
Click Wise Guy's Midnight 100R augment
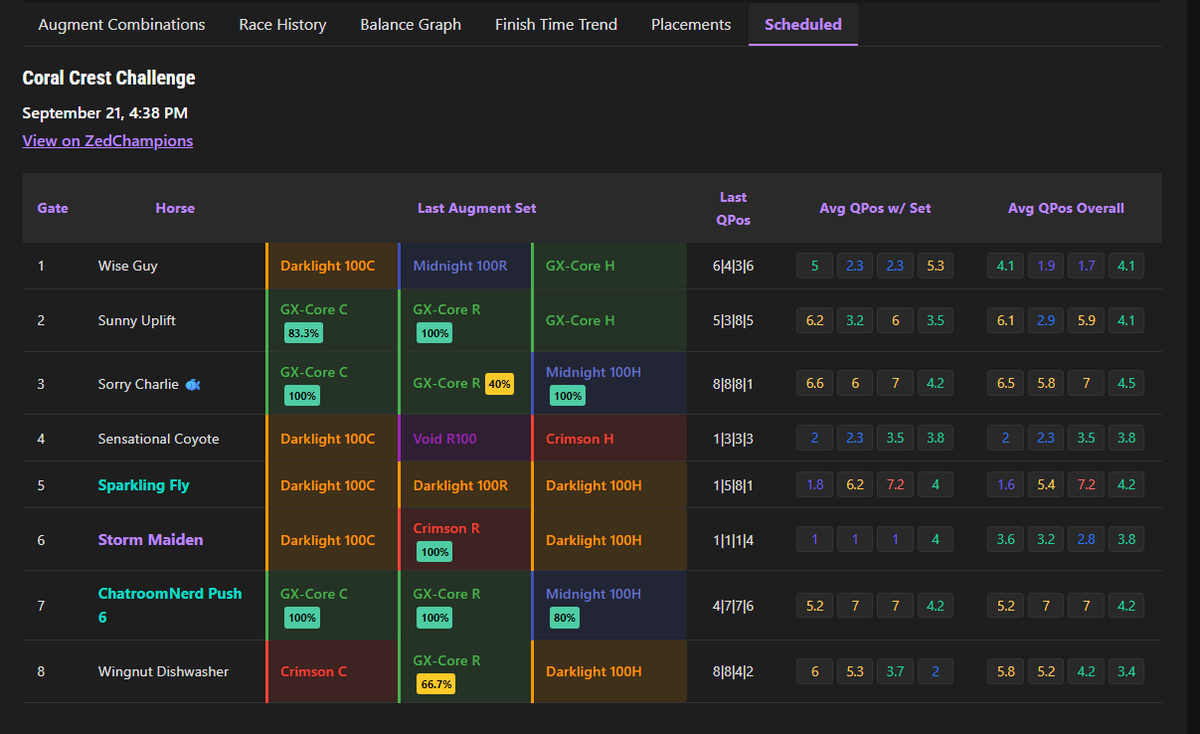pyautogui.click(x=465, y=266)
